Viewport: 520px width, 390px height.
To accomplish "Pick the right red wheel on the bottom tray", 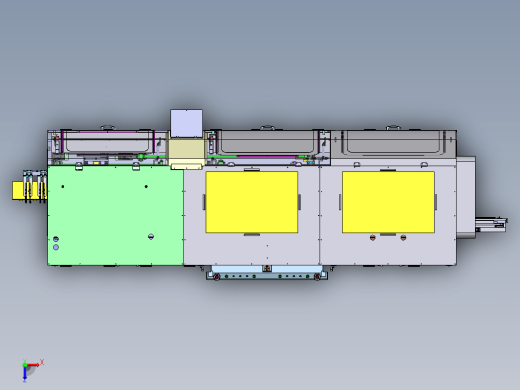I will pyautogui.click(x=317, y=277).
